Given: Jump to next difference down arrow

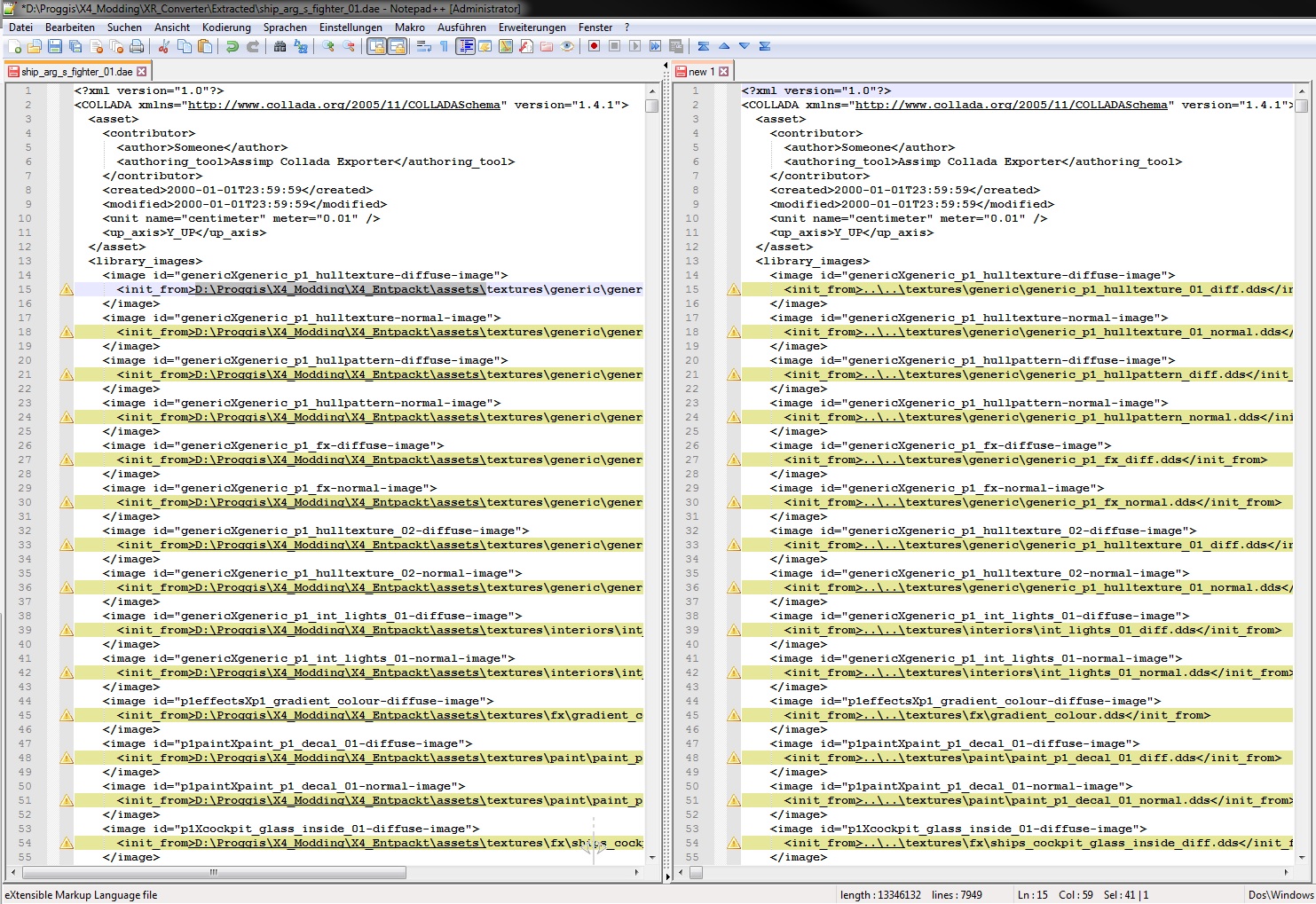Looking at the screenshot, I should coord(745,46).
